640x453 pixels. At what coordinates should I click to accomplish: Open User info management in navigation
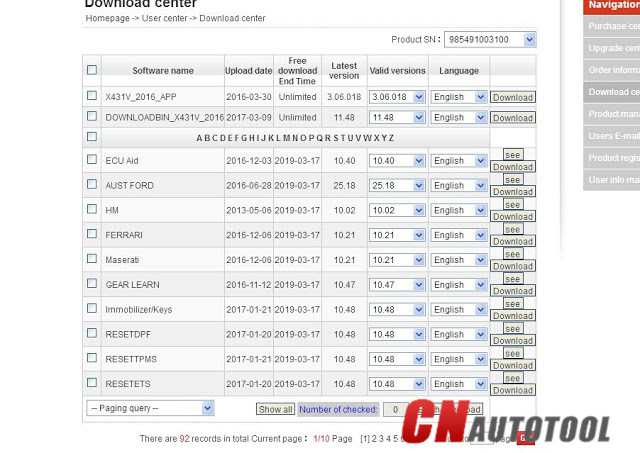(x=611, y=180)
